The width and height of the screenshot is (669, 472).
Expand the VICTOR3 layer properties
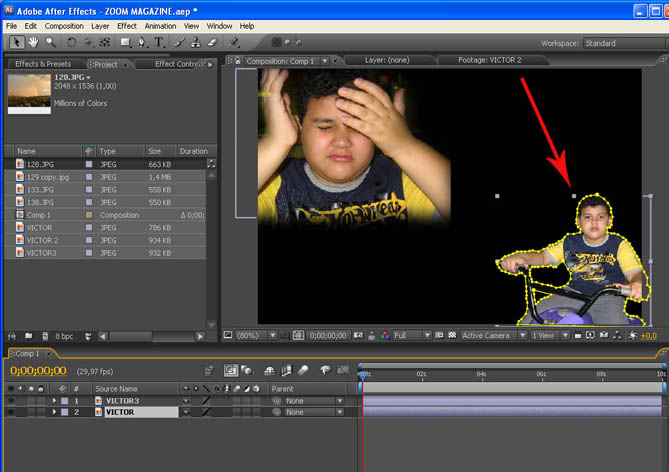pyautogui.click(x=54, y=401)
